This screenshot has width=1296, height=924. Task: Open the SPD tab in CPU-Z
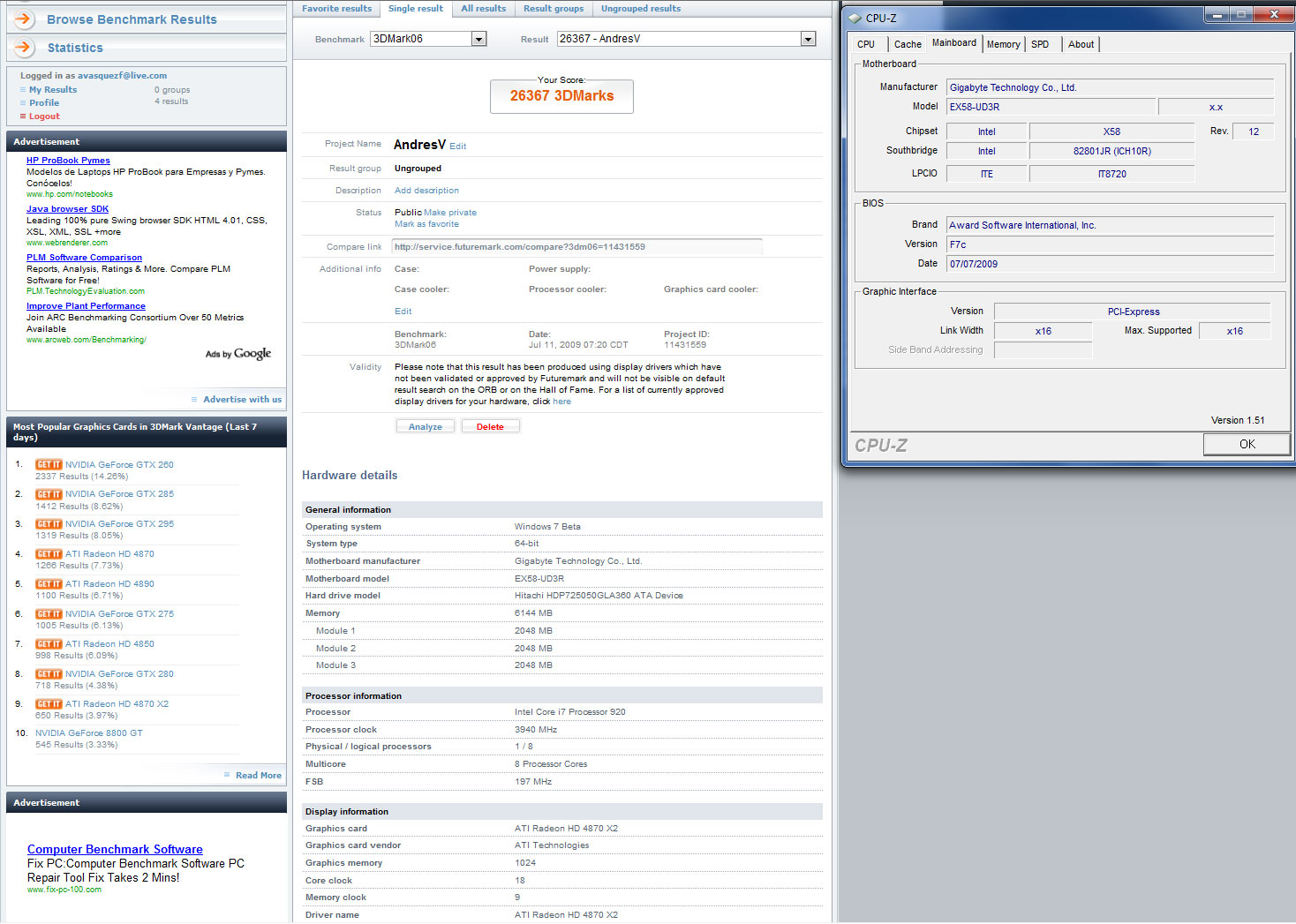click(1040, 44)
